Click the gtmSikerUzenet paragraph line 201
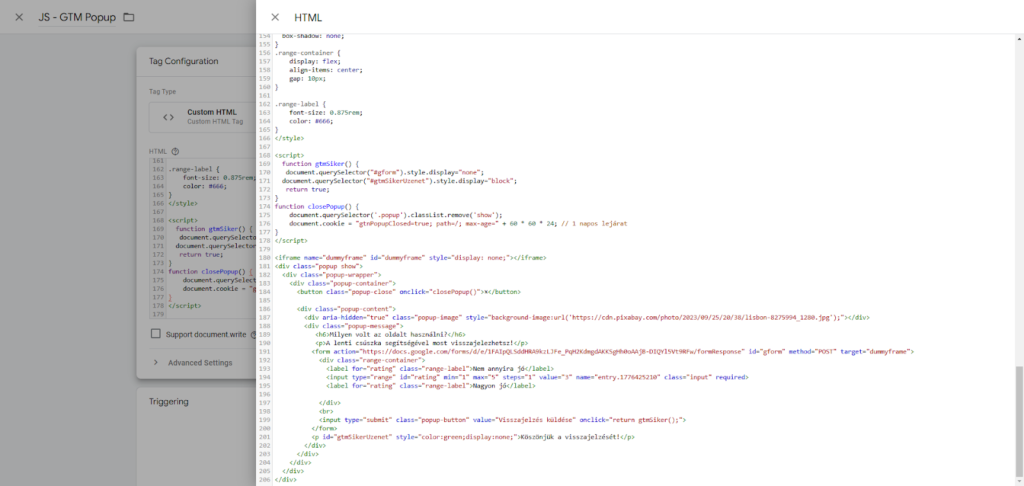 (473, 437)
